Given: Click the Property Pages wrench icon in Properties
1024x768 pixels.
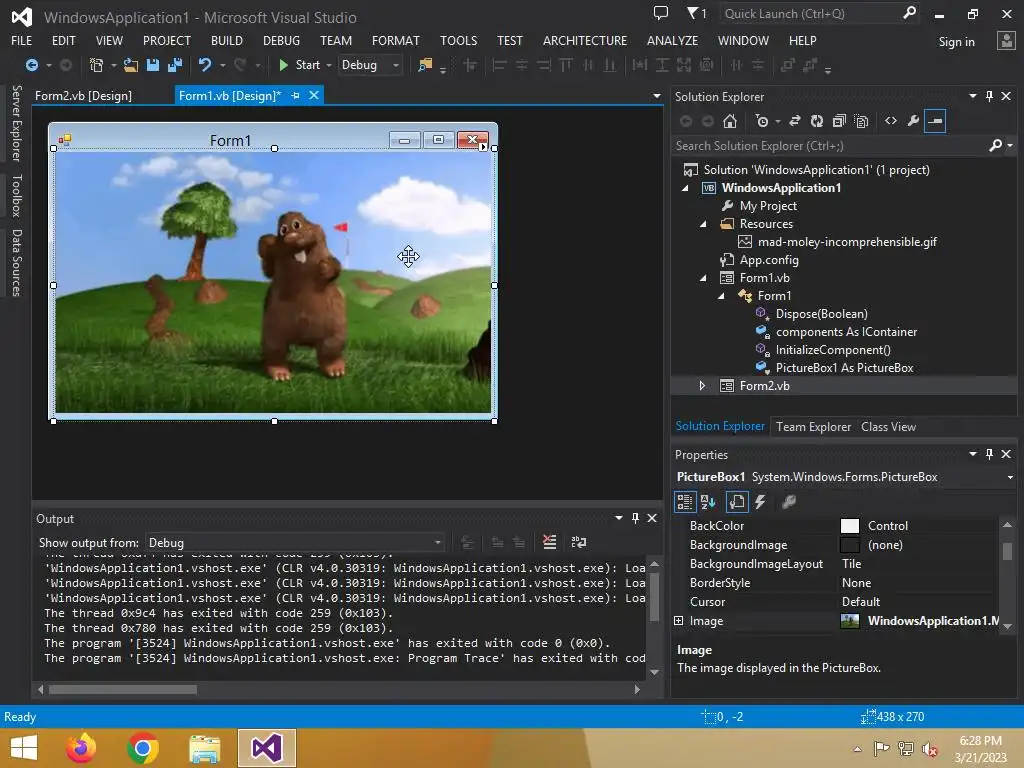Looking at the screenshot, I should click(789, 502).
